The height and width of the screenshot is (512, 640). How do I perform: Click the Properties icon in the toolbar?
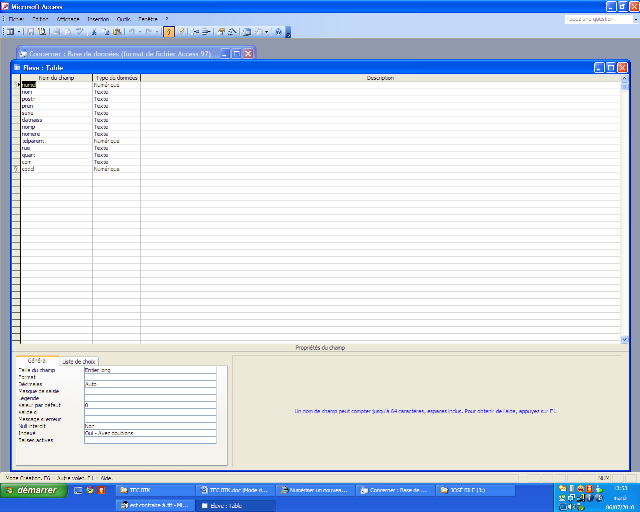220,32
